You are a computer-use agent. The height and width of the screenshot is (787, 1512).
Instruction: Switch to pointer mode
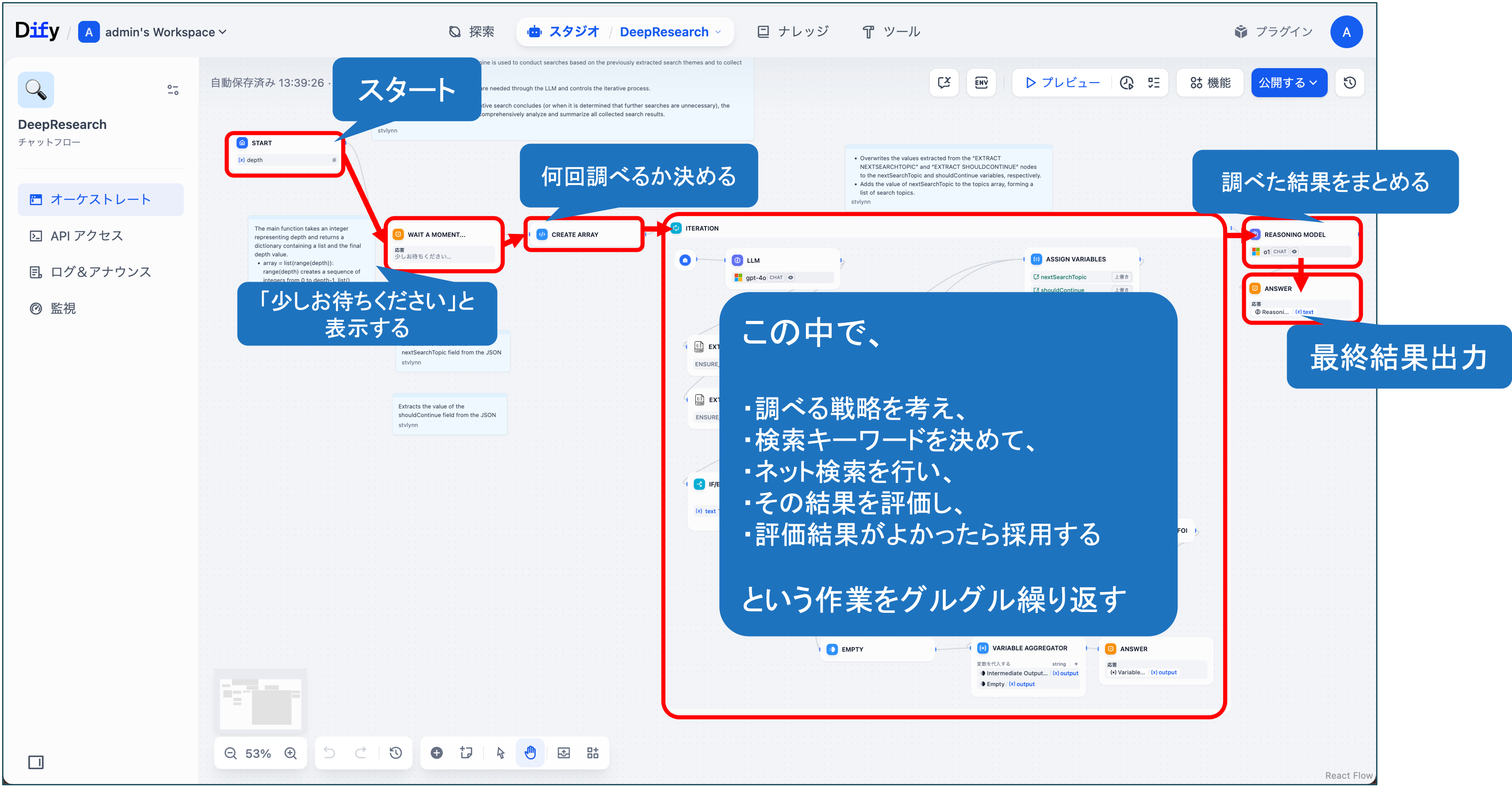click(x=500, y=753)
